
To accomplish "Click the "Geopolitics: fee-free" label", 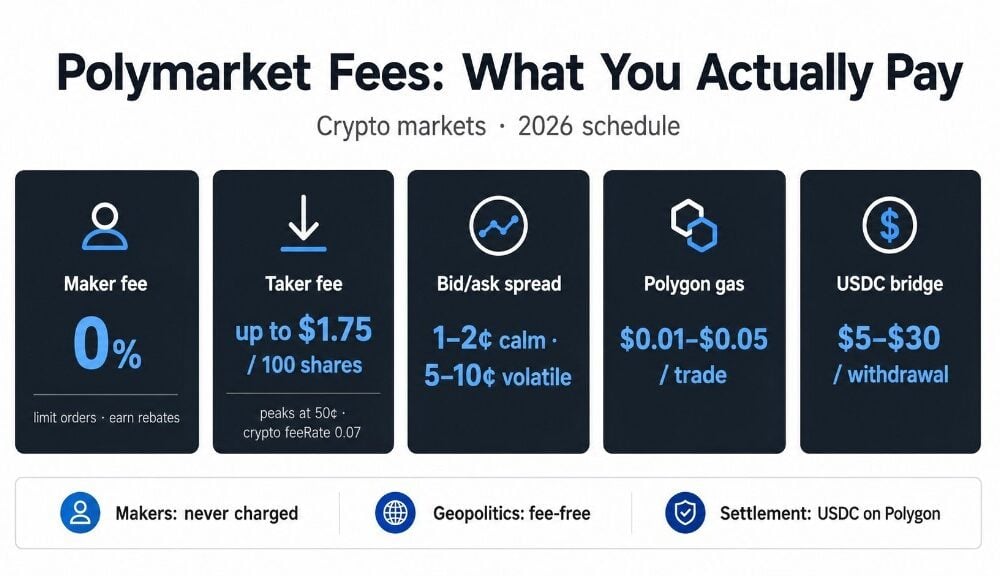I will click(x=511, y=513).
